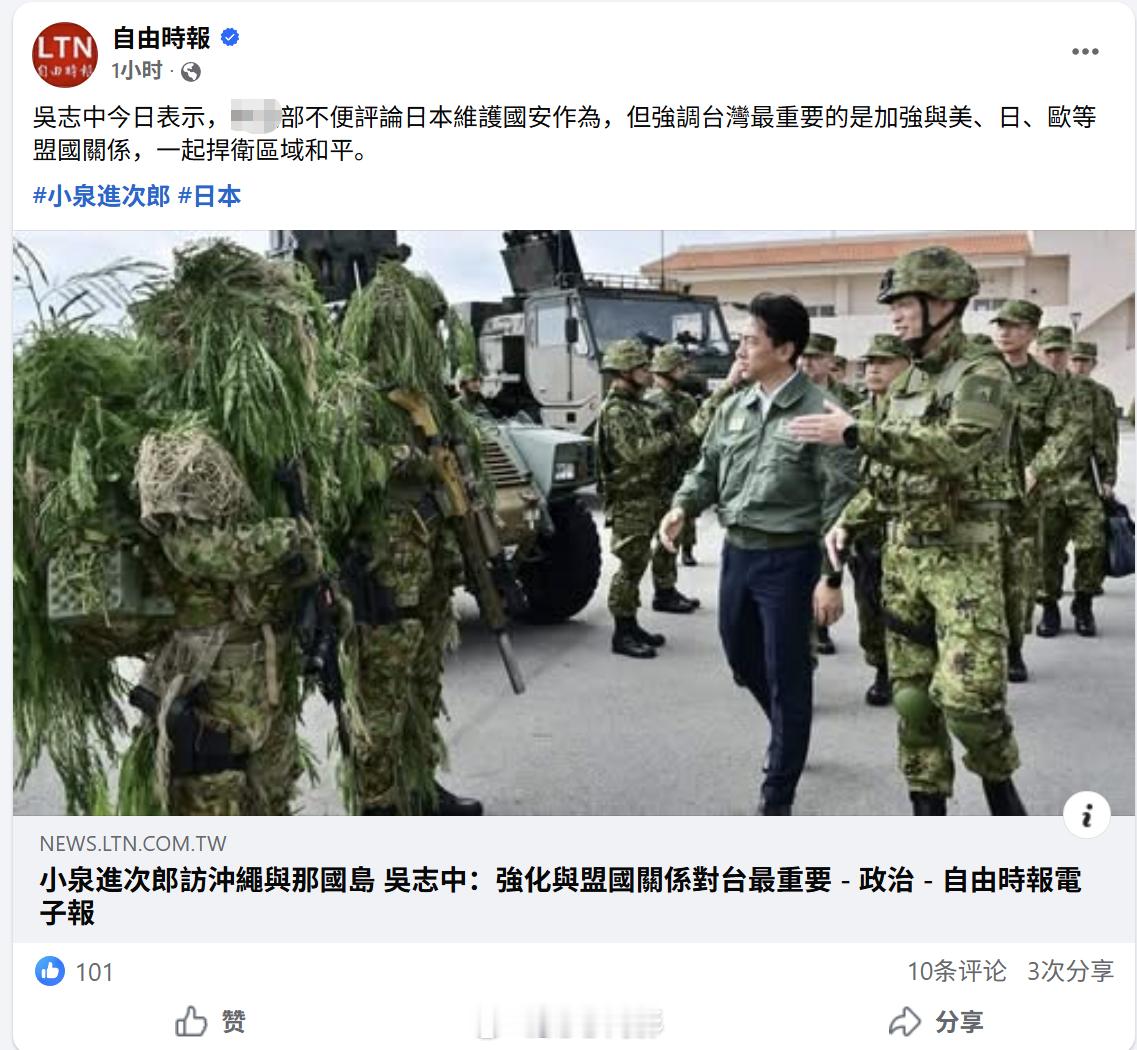Open hashtag #小泉進次郎
Image resolution: width=1137 pixels, height=1050 pixels.
[102, 196]
